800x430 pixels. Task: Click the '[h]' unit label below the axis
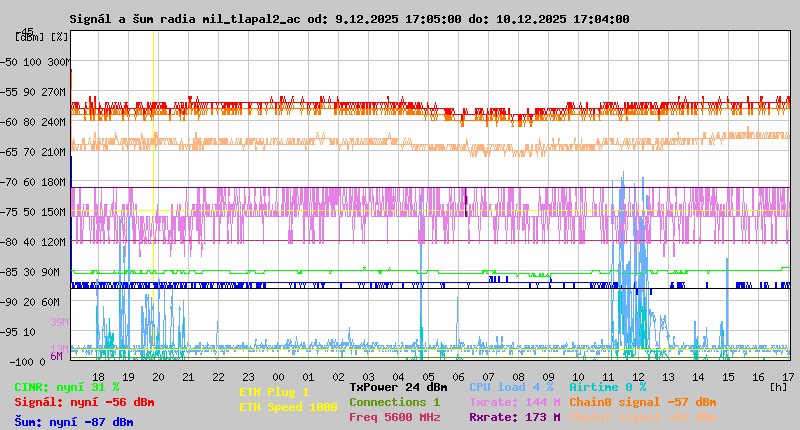pos(779,387)
